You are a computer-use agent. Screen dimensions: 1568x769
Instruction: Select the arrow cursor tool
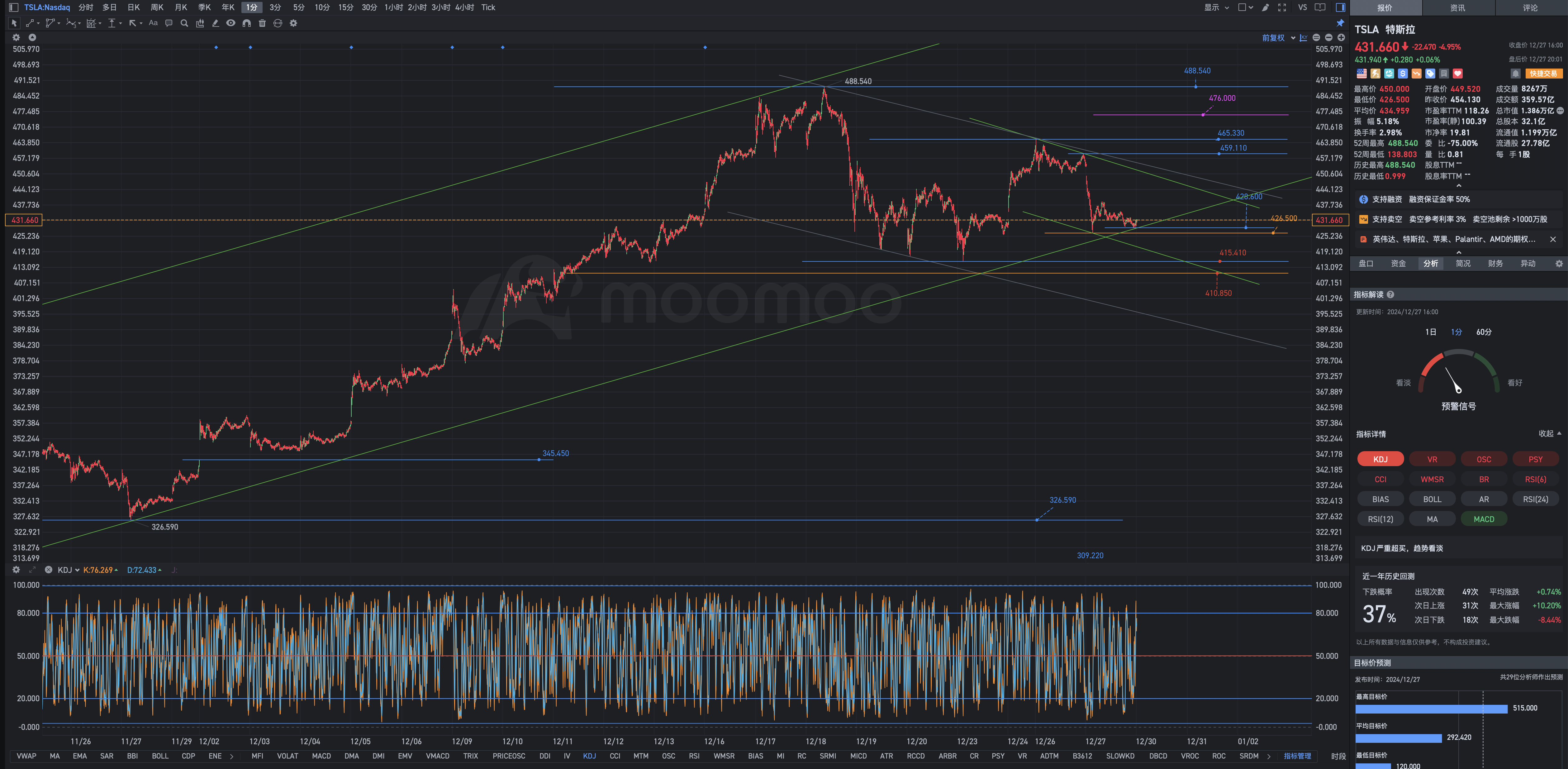click(14, 23)
